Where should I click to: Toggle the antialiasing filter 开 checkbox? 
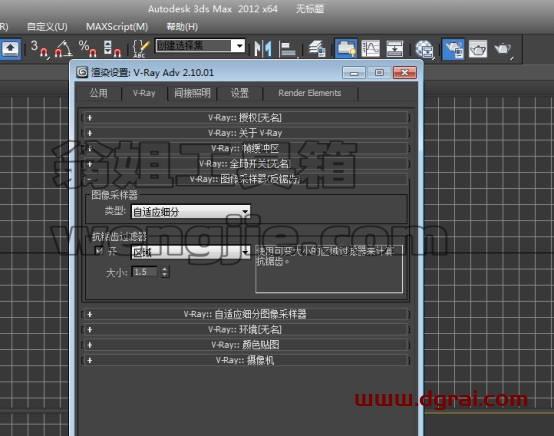click(x=99, y=251)
